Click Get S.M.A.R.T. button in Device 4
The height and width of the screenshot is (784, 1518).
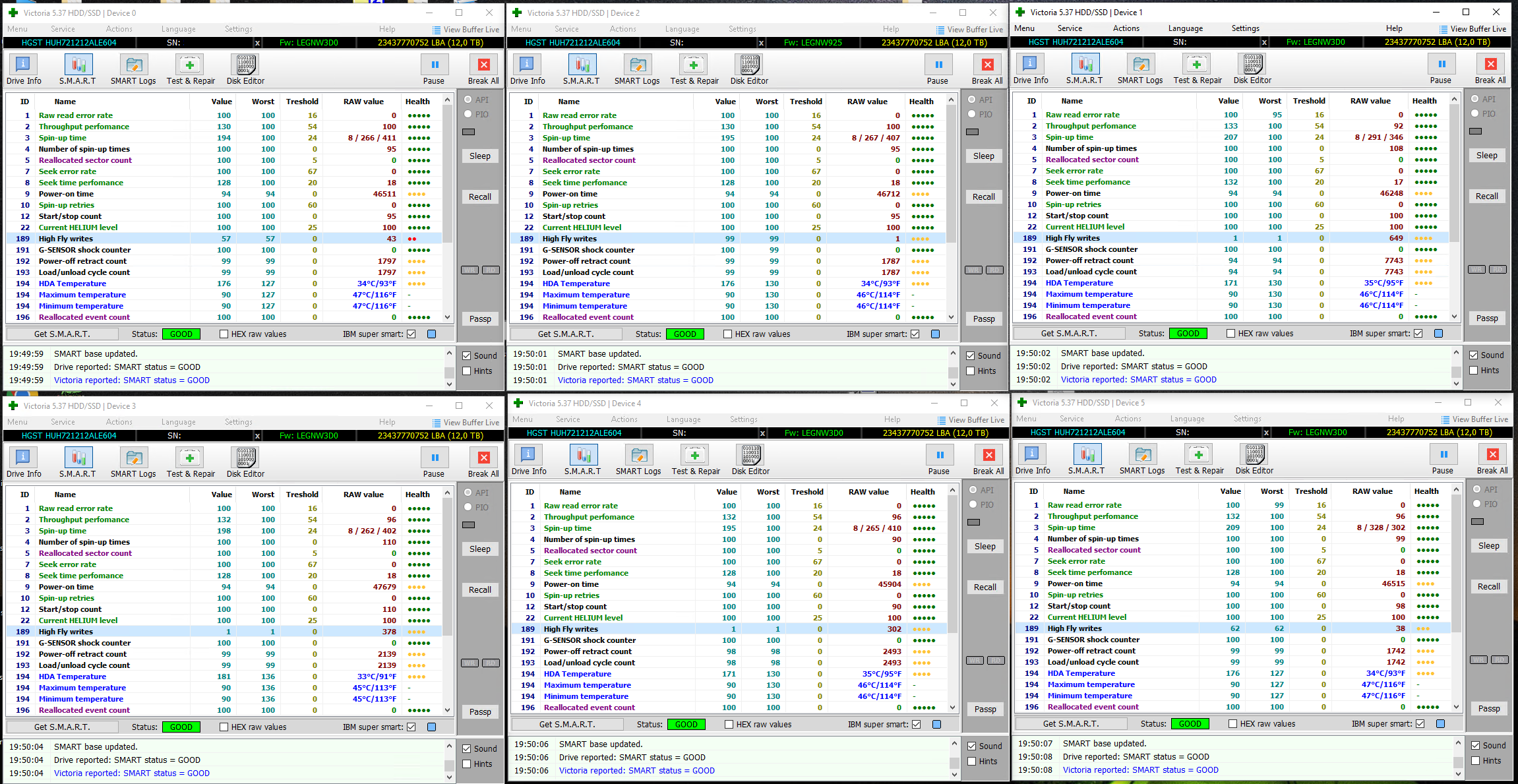coord(566,724)
